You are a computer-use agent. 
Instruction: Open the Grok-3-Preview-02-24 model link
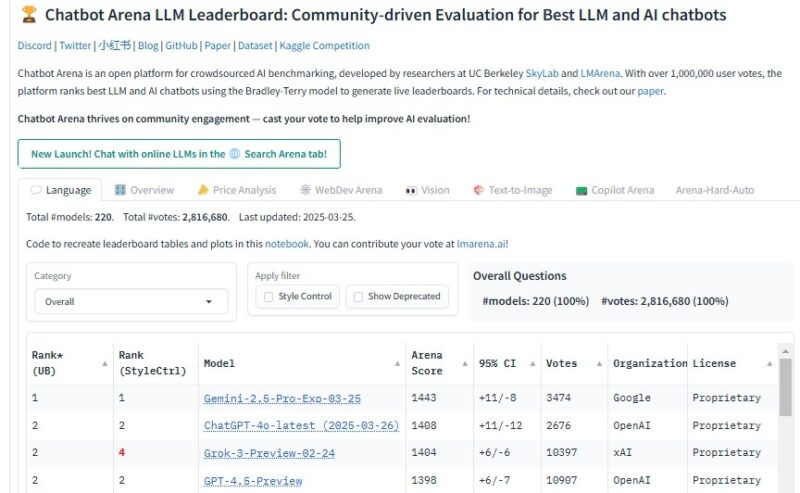[268, 453]
